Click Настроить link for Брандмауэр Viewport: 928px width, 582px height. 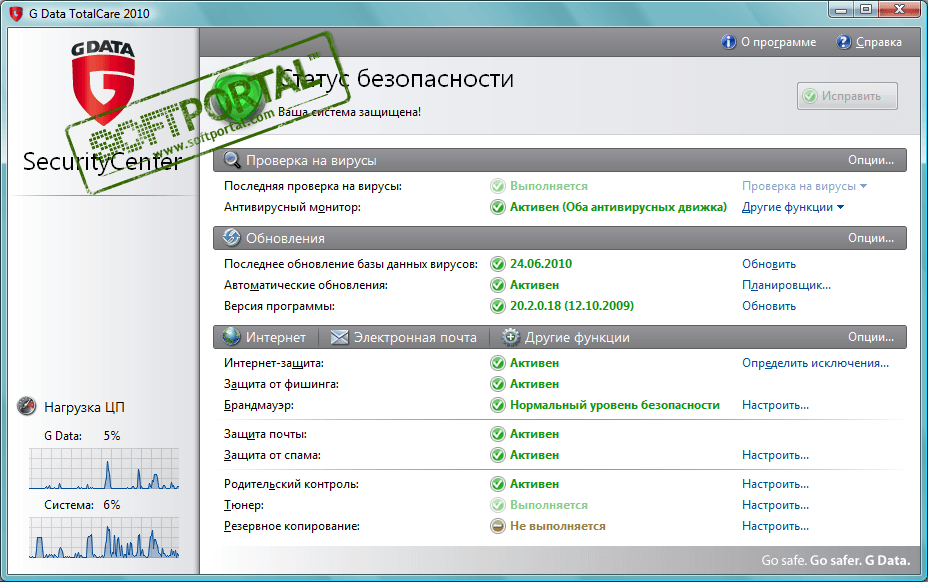[x=775, y=405]
